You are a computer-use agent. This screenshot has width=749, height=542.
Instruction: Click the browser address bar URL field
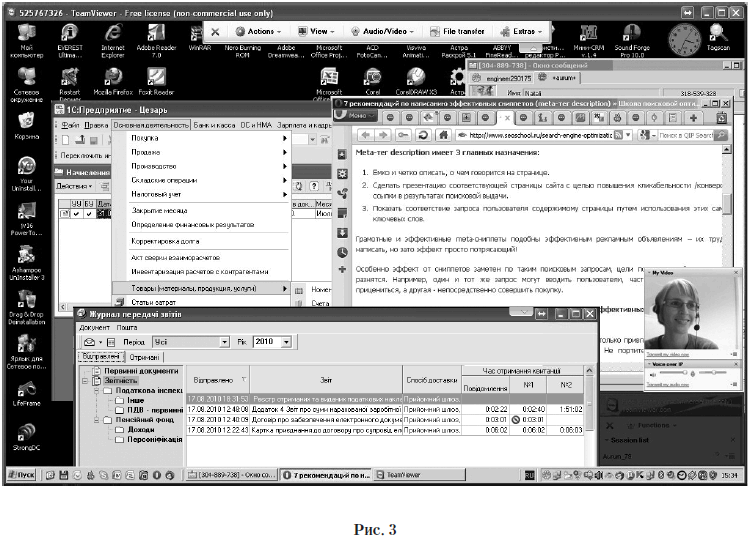pyautogui.click(x=540, y=135)
